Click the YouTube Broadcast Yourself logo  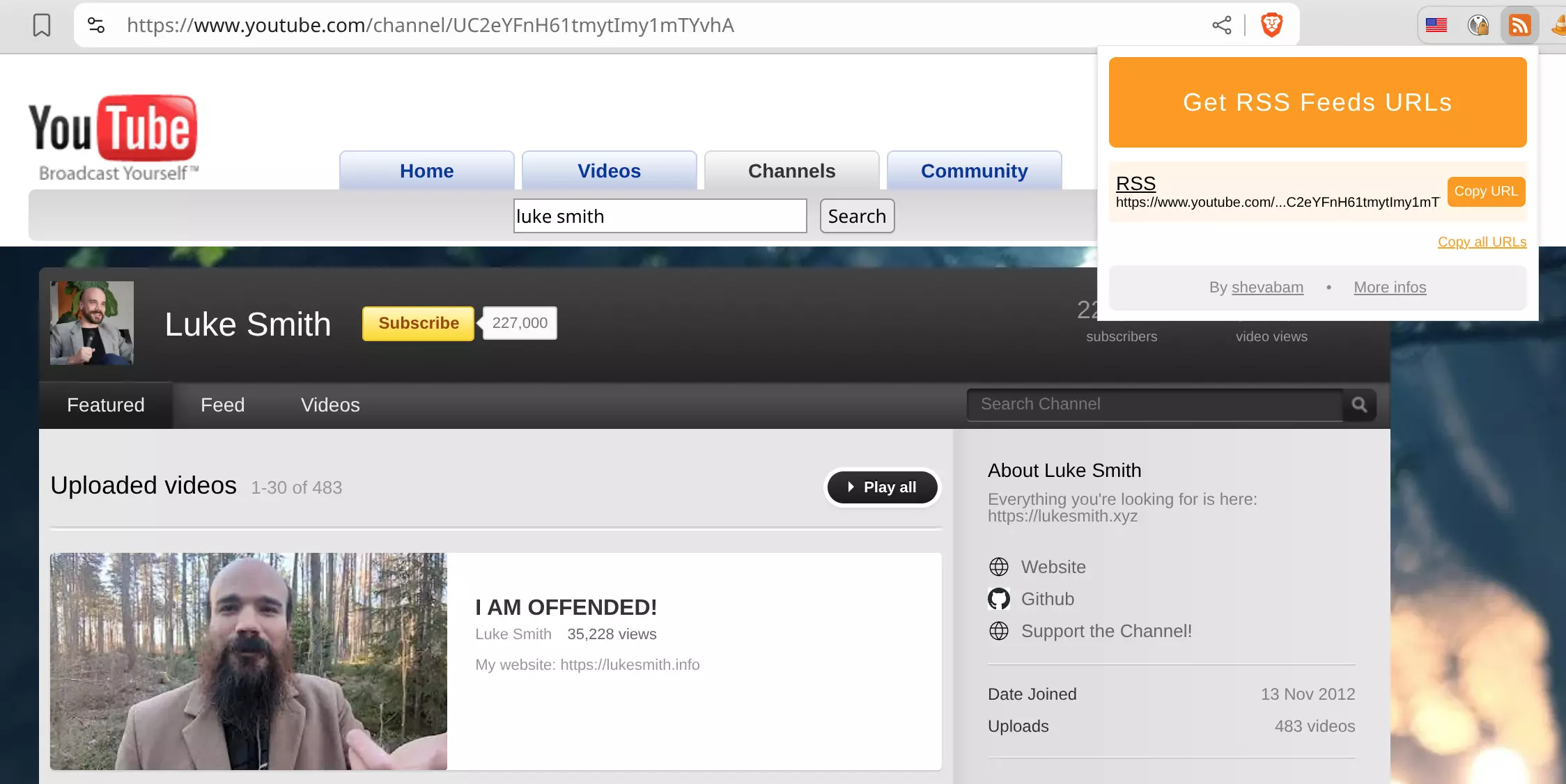pyautogui.click(x=114, y=138)
